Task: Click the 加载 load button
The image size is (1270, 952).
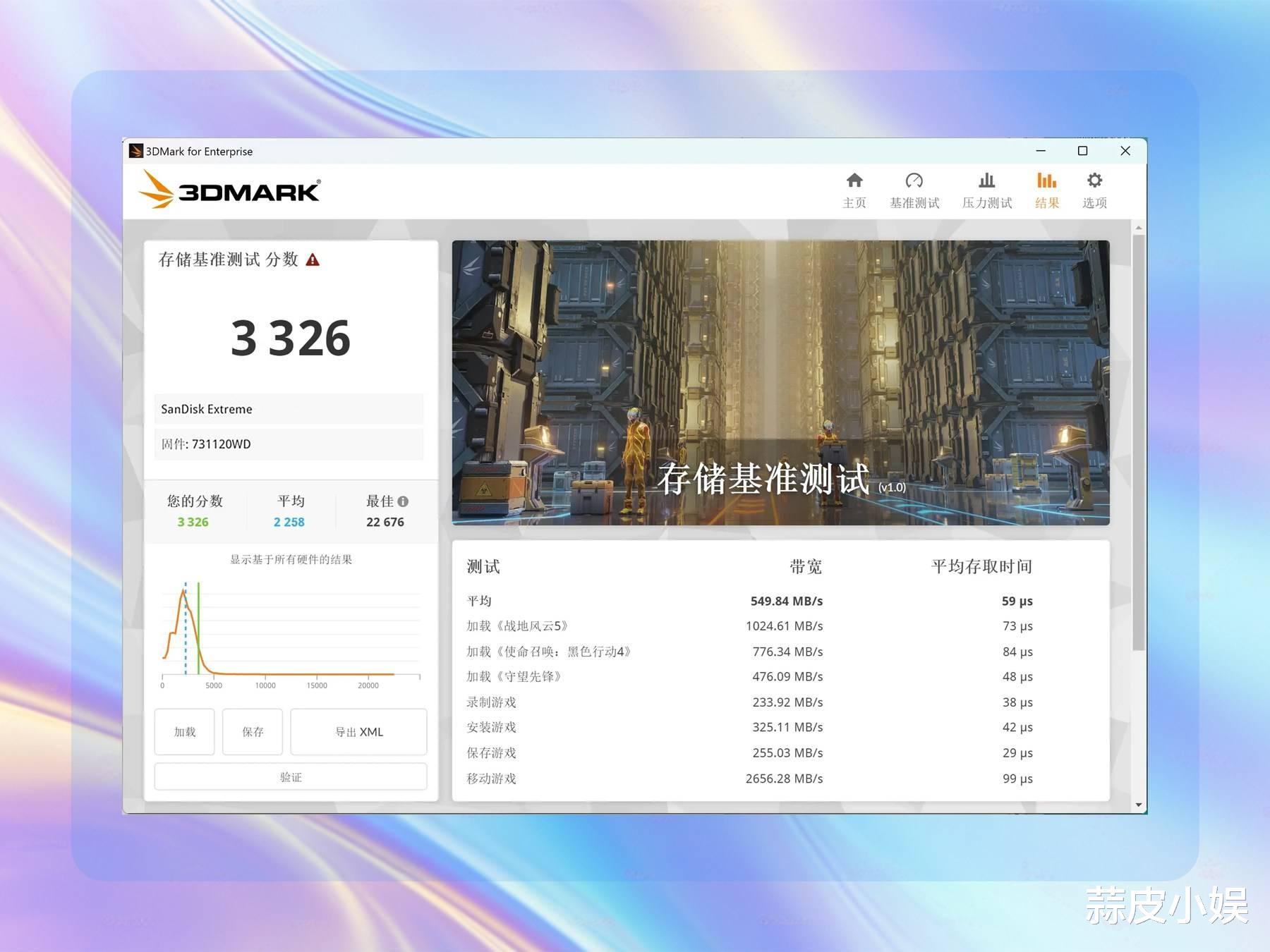Action: click(184, 732)
